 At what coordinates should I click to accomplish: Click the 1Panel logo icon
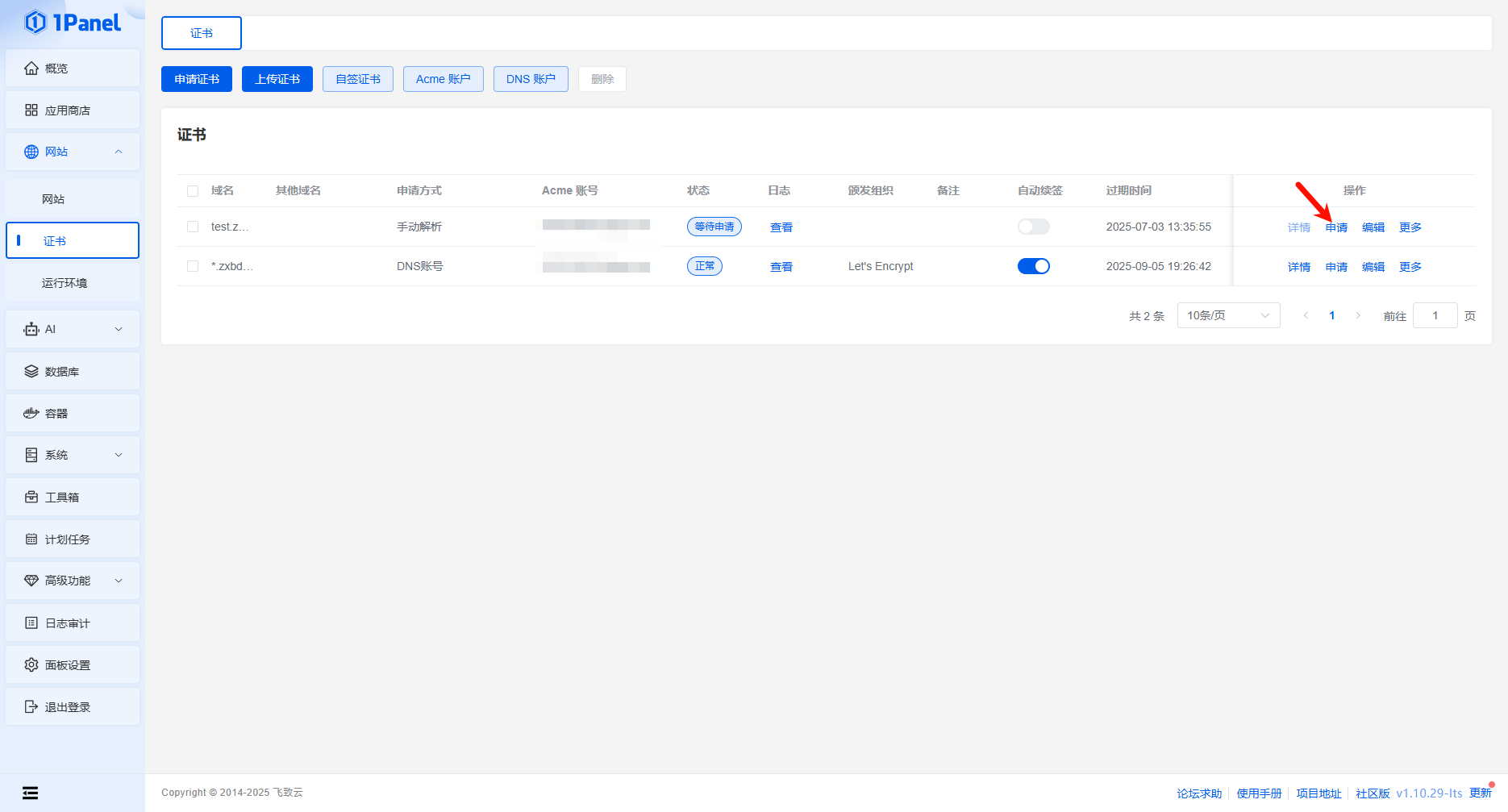click(35, 23)
